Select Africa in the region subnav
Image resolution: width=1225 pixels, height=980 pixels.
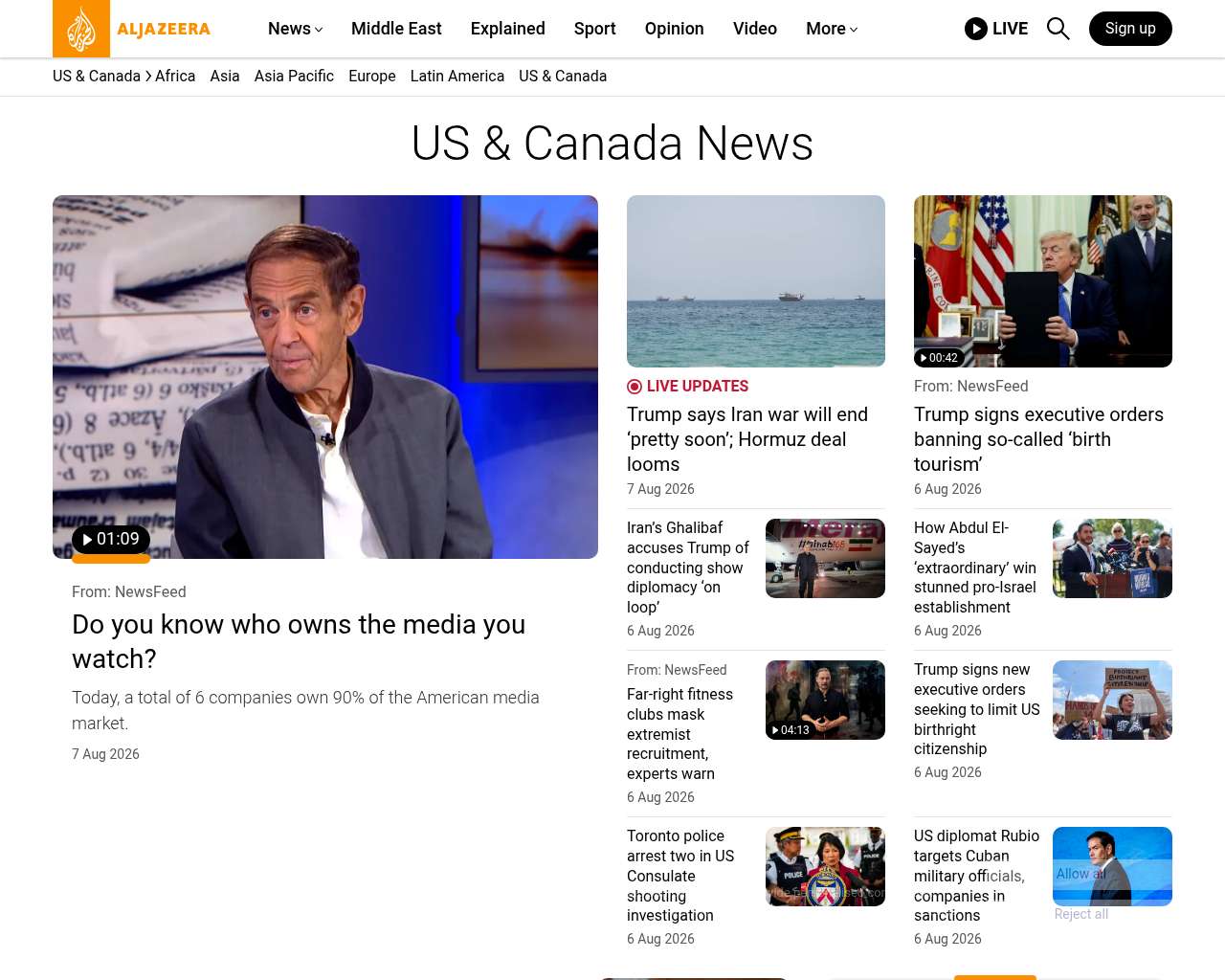point(175,77)
